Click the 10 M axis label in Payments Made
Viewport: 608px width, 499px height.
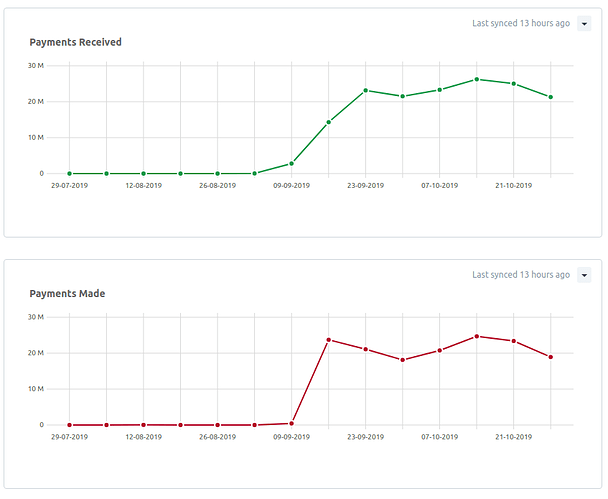(x=36, y=389)
